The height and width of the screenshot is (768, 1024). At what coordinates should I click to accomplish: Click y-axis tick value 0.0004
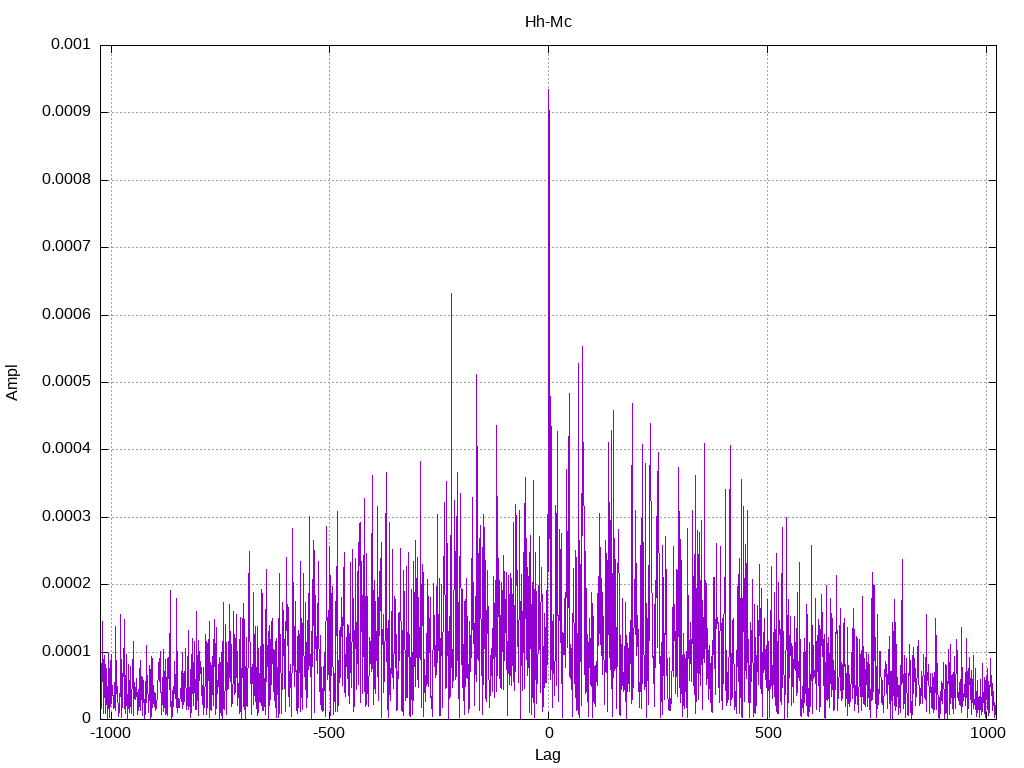(66, 449)
